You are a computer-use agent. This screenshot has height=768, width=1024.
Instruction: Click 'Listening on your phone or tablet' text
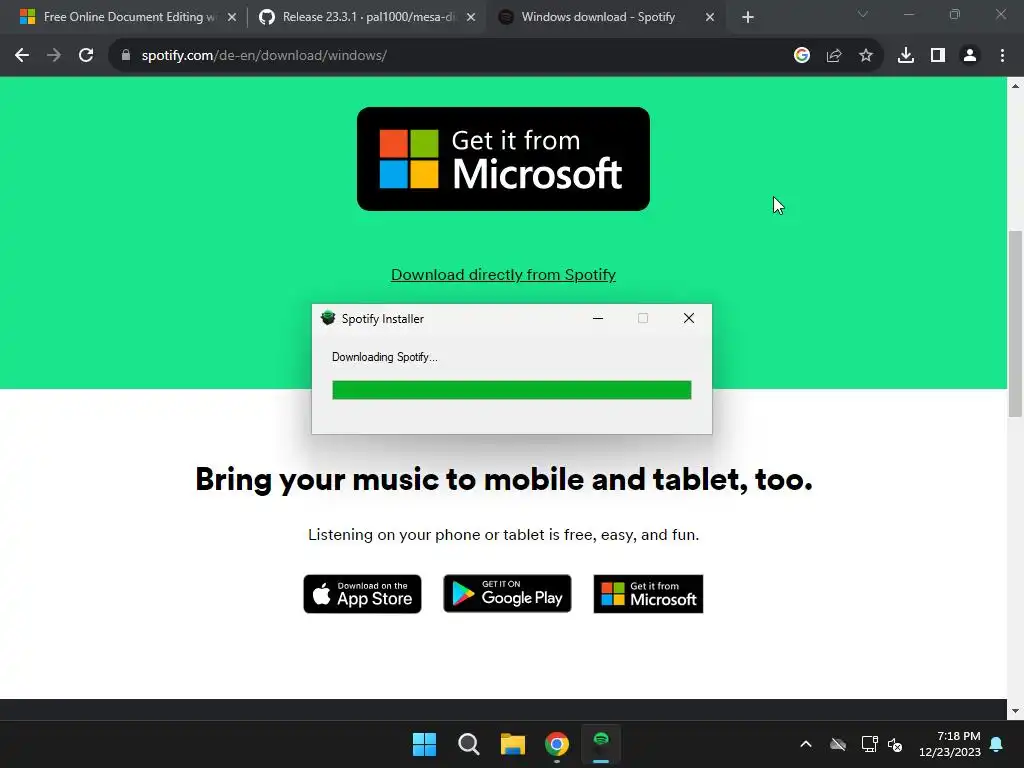pos(504,535)
